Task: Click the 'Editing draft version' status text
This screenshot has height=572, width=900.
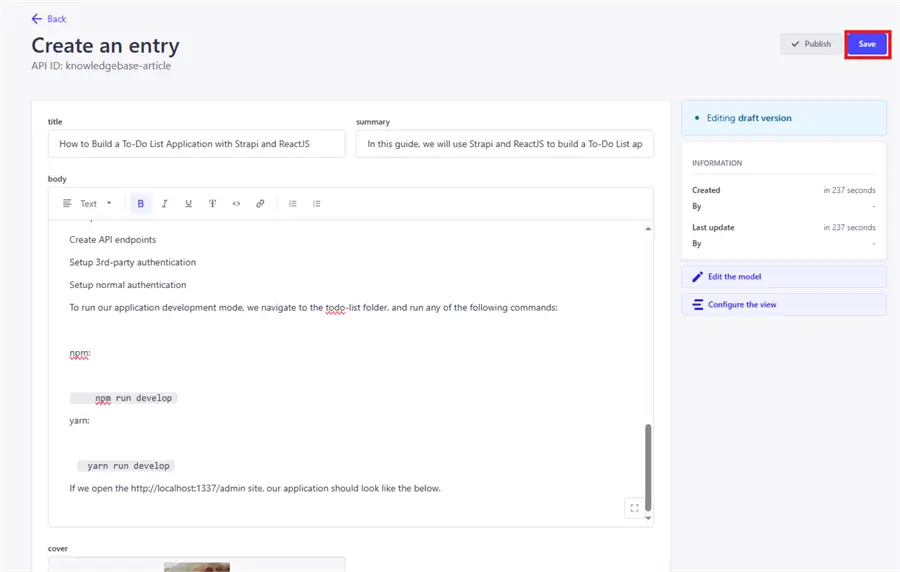Action: click(x=749, y=118)
